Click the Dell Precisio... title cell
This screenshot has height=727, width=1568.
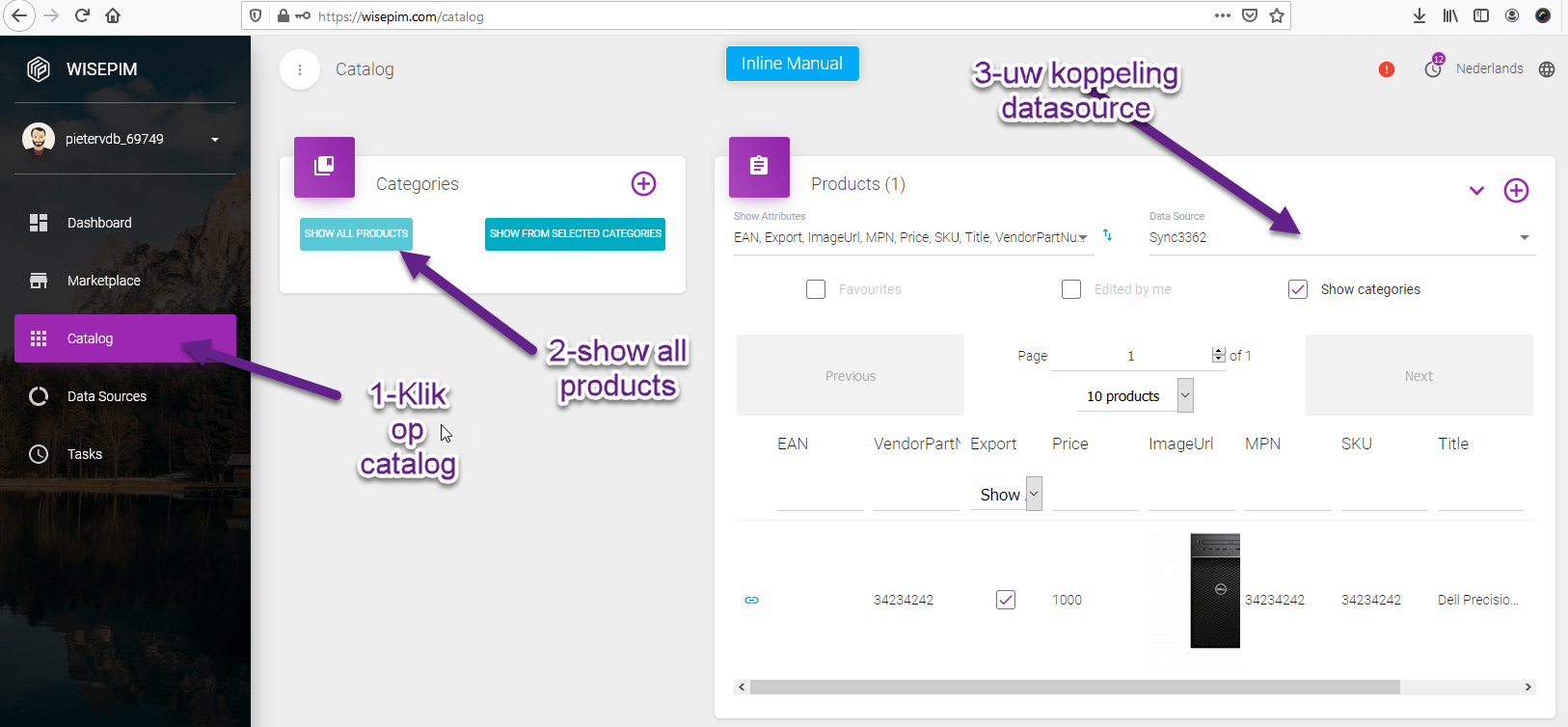1478,600
